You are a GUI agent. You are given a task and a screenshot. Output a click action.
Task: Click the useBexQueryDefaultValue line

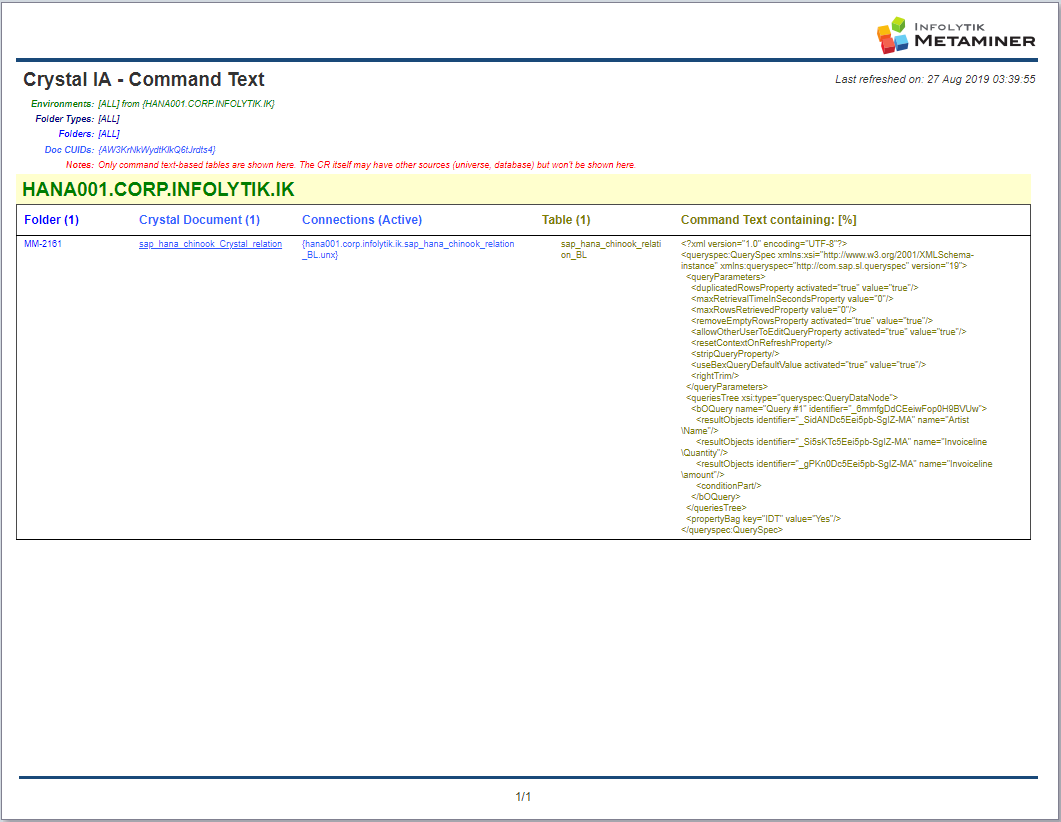tap(809, 365)
